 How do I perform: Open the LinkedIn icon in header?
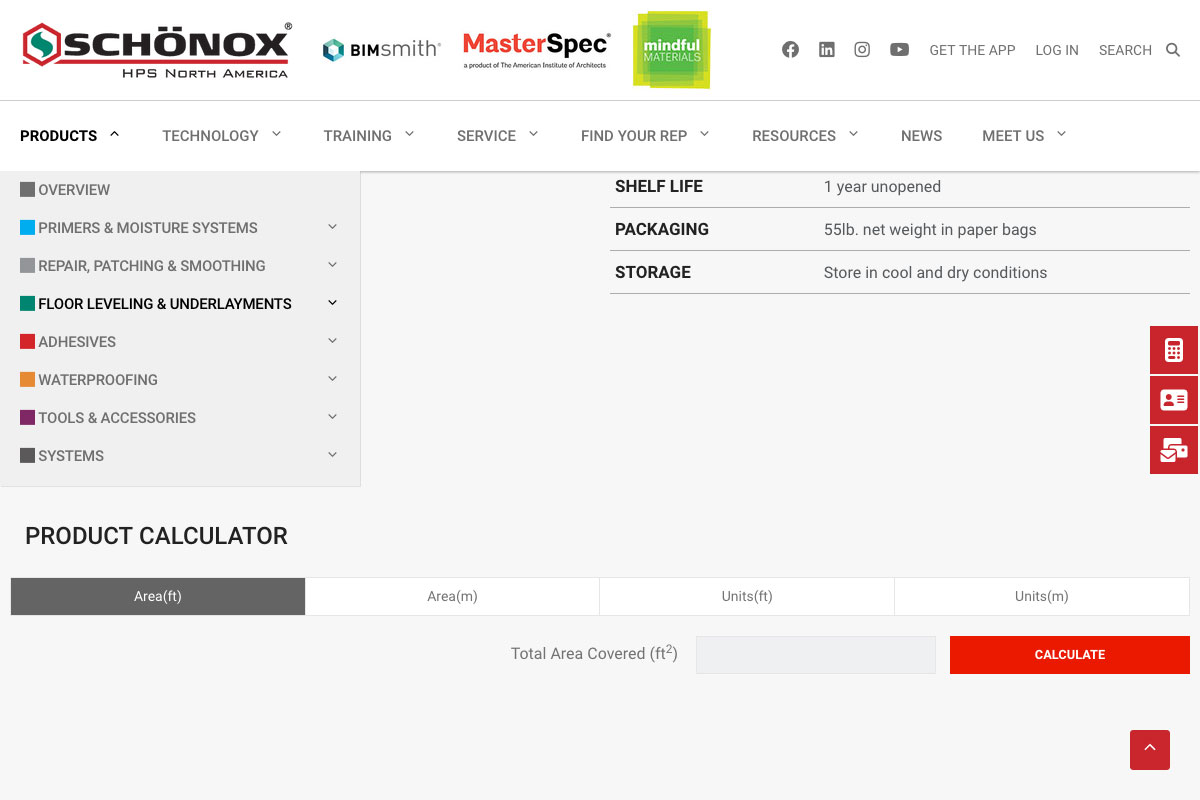tap(826, 50)
